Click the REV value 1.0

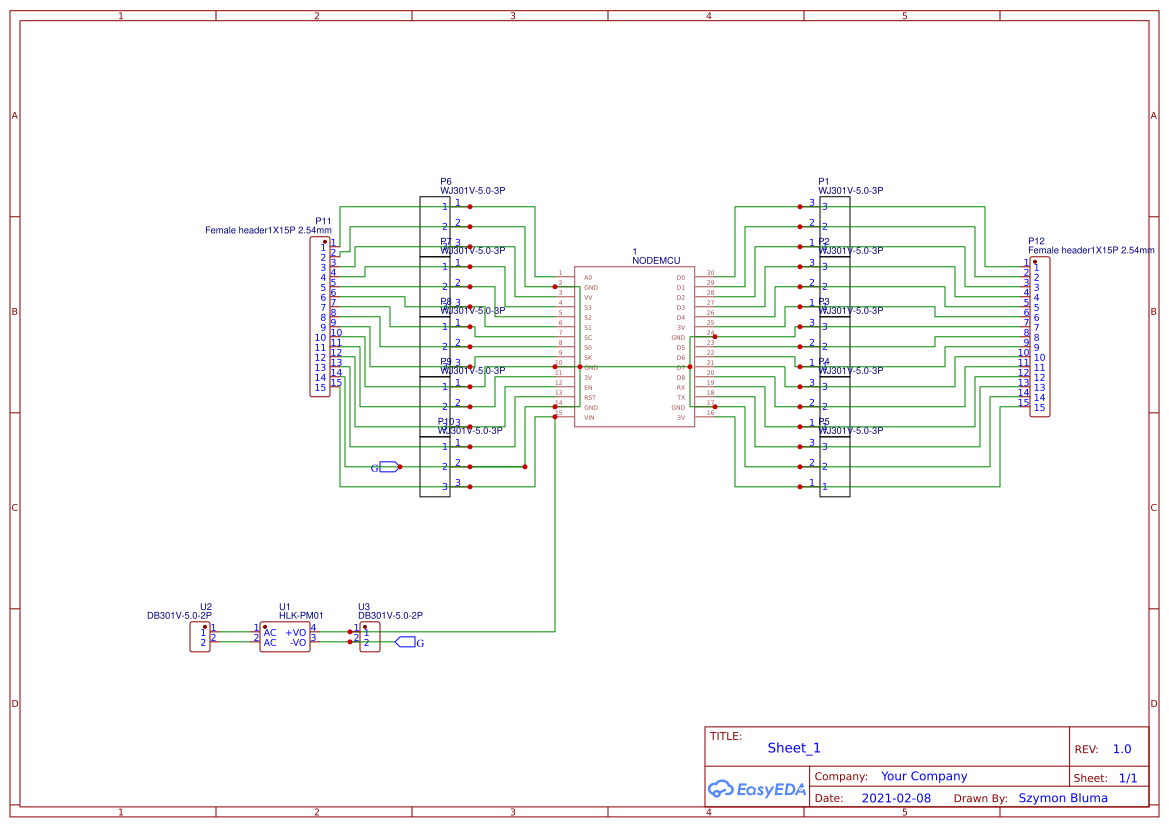click(1122, 749)
